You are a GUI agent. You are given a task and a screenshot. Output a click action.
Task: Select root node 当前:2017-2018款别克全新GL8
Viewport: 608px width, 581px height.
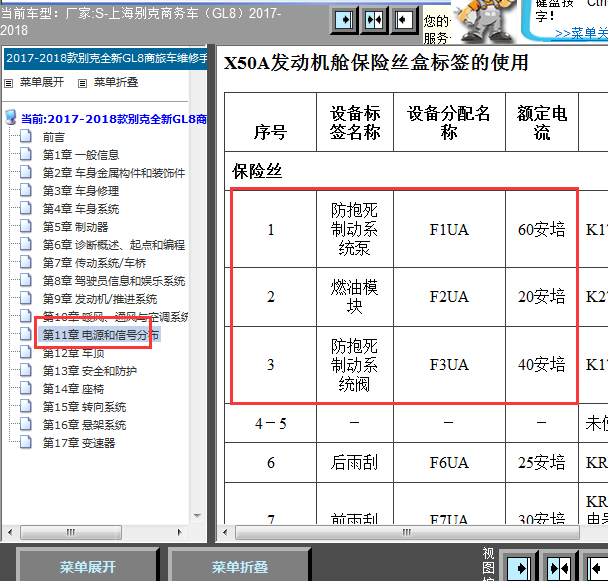pos(114,119)
